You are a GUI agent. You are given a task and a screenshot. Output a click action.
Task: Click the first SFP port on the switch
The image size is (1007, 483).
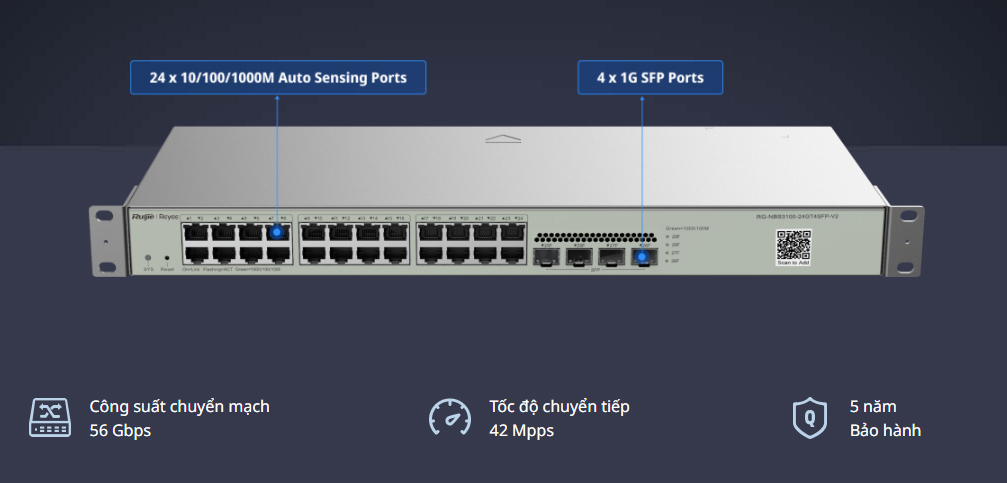pos(547,257)
